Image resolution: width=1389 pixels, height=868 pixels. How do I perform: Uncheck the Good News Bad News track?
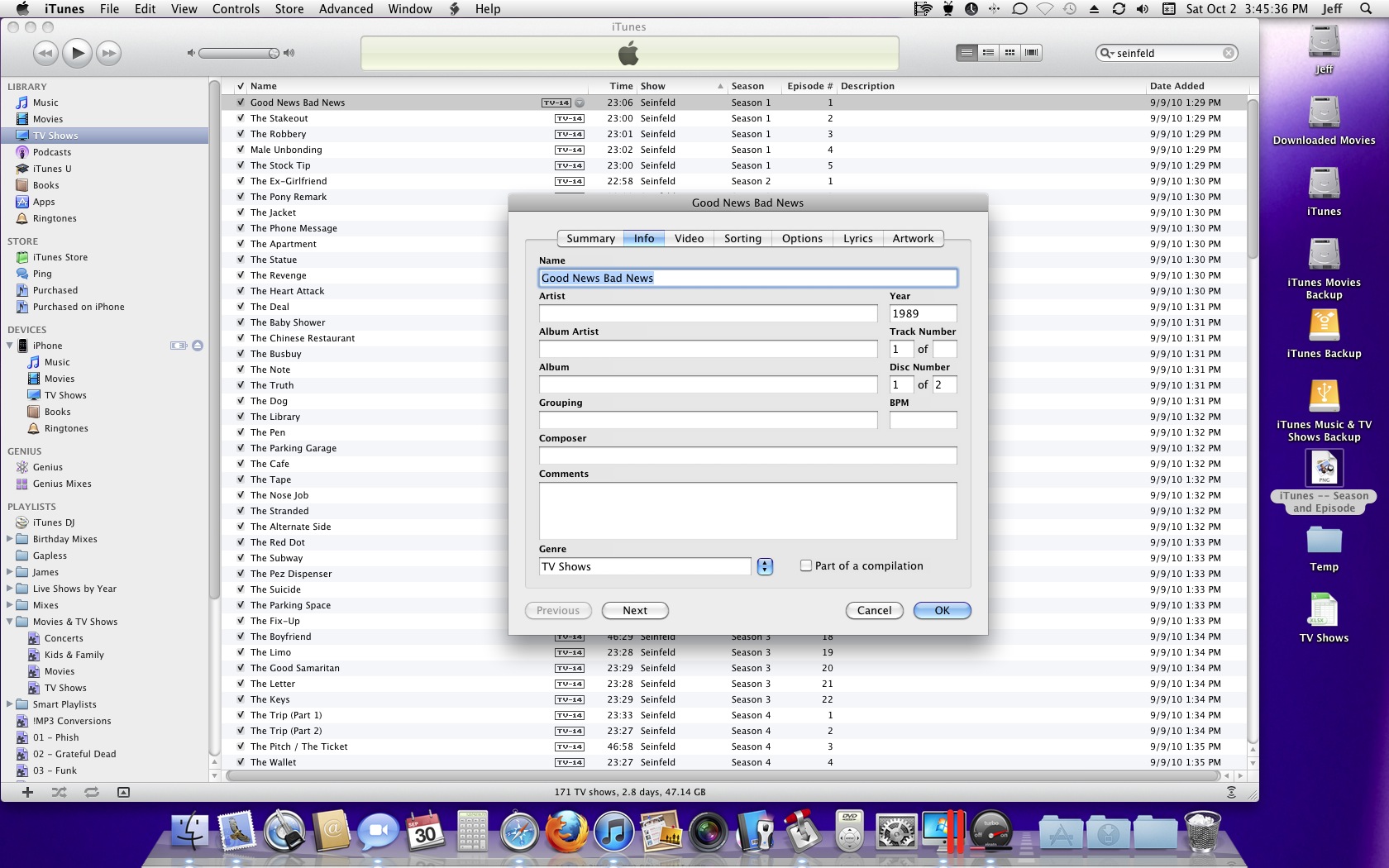click(240, 103)
